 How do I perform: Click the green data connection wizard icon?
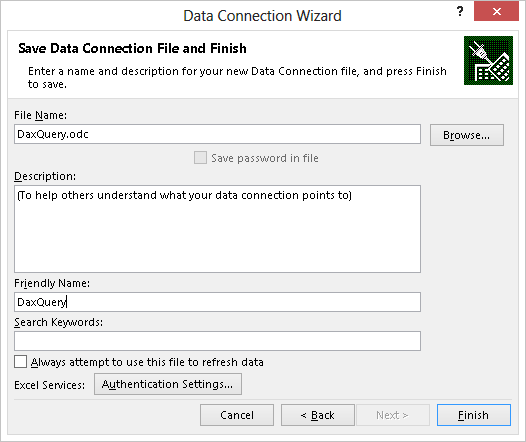pos(488,60)
